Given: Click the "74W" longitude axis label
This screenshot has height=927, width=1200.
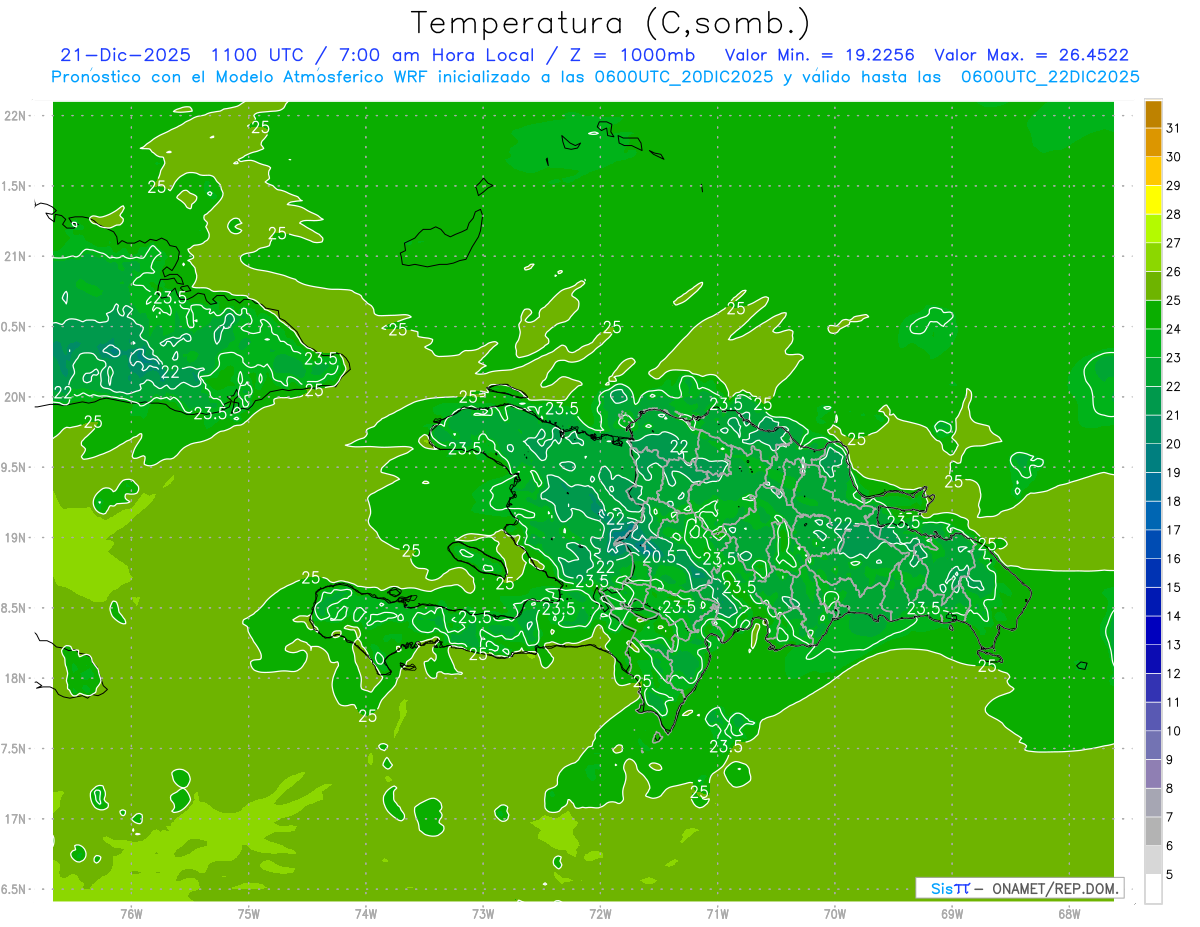Looking at the screenshot, I should (366, 914).
